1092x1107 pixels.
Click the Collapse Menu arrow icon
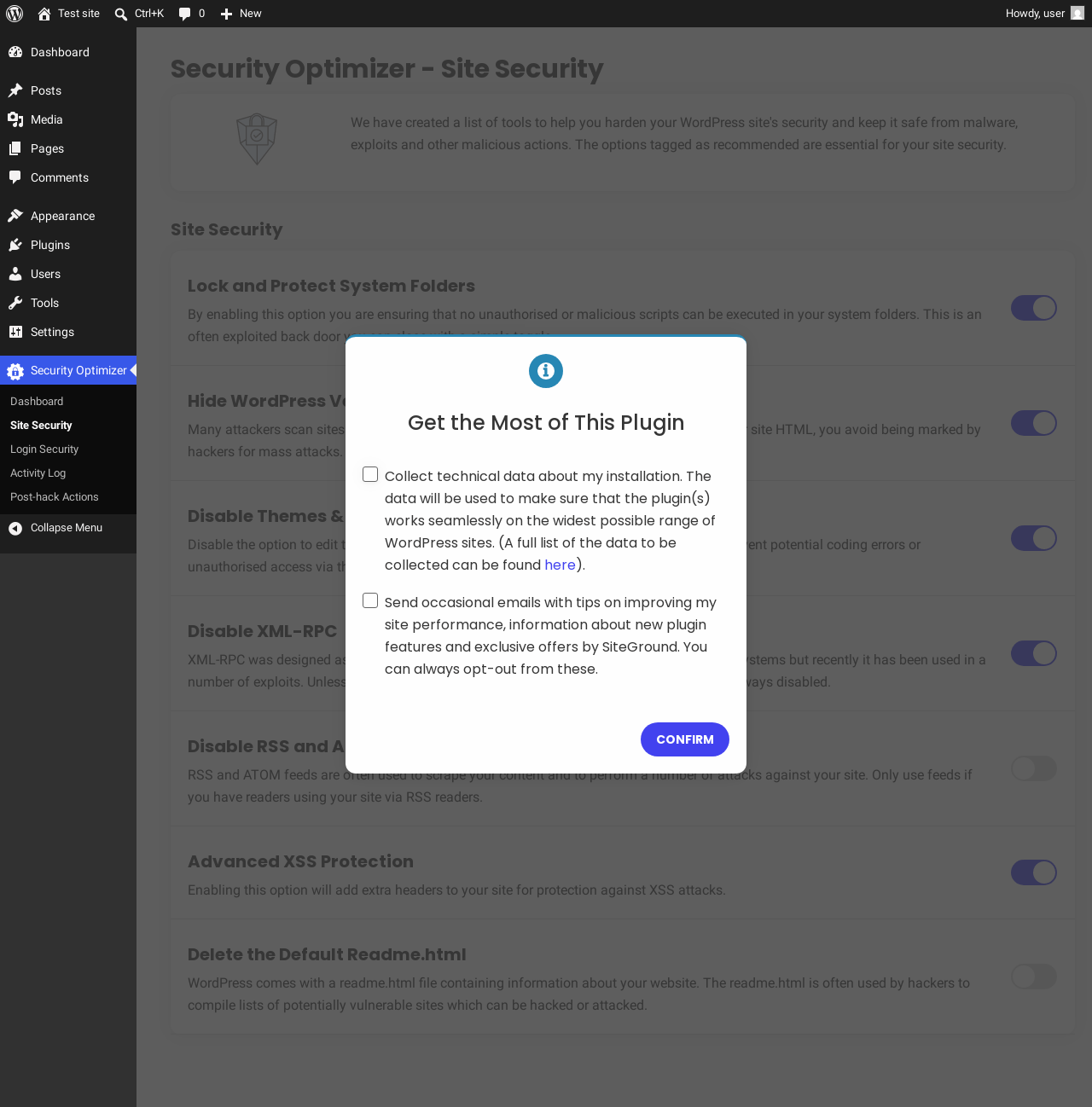[x=15, y=528]
